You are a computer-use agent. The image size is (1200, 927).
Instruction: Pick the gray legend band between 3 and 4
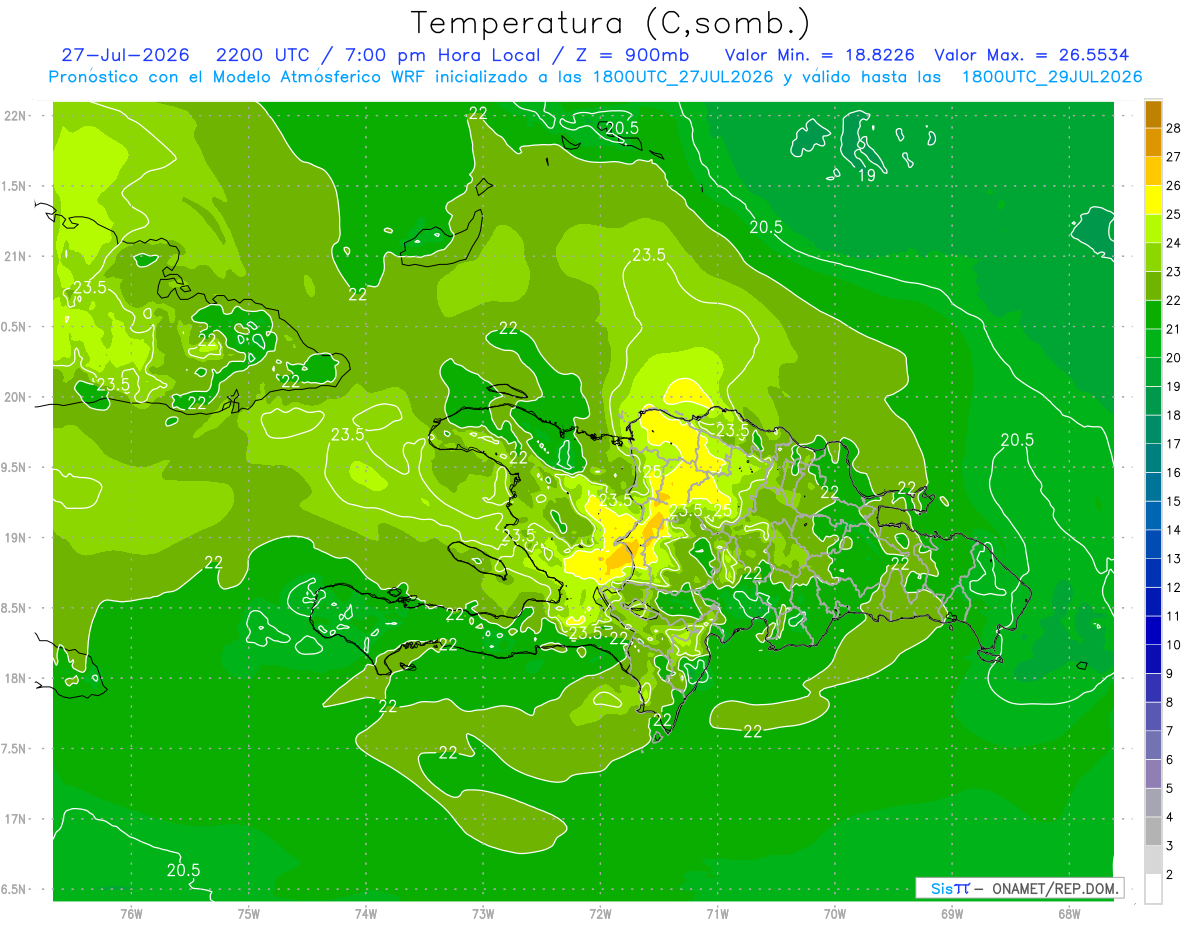[1153, 831]
